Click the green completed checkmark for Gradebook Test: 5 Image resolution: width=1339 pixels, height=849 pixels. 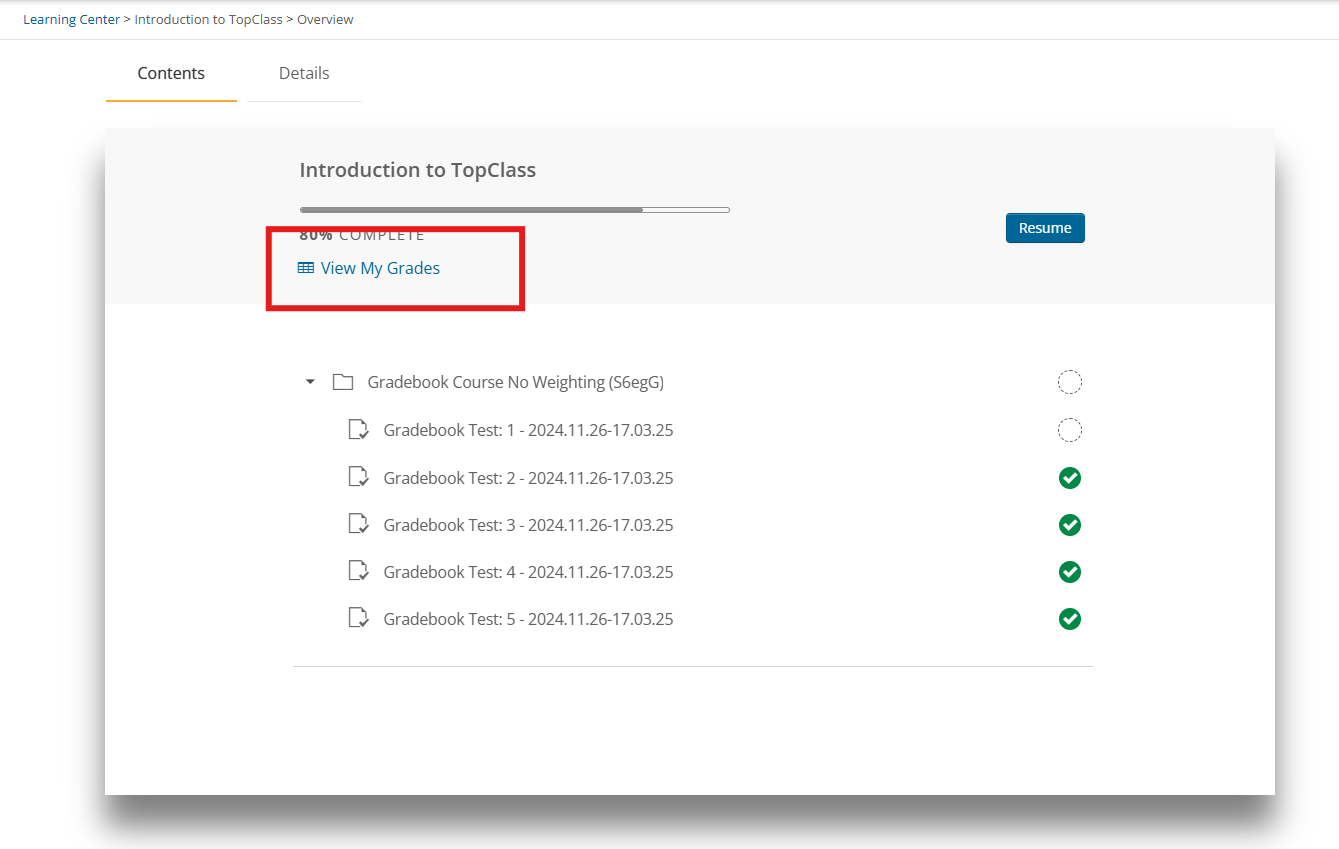(x=1070, y=619)
